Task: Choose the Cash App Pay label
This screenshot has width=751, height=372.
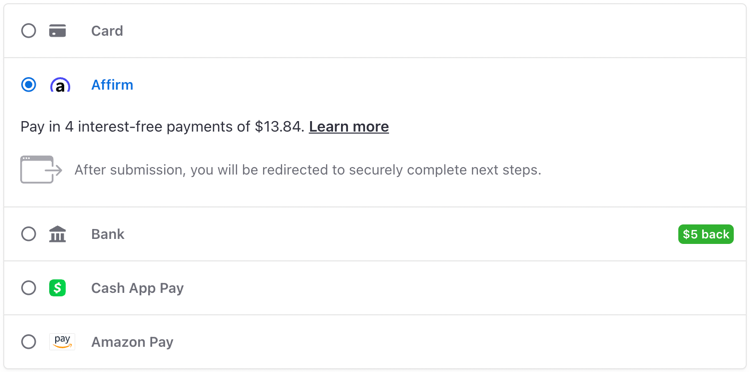Action: point(137,288)
